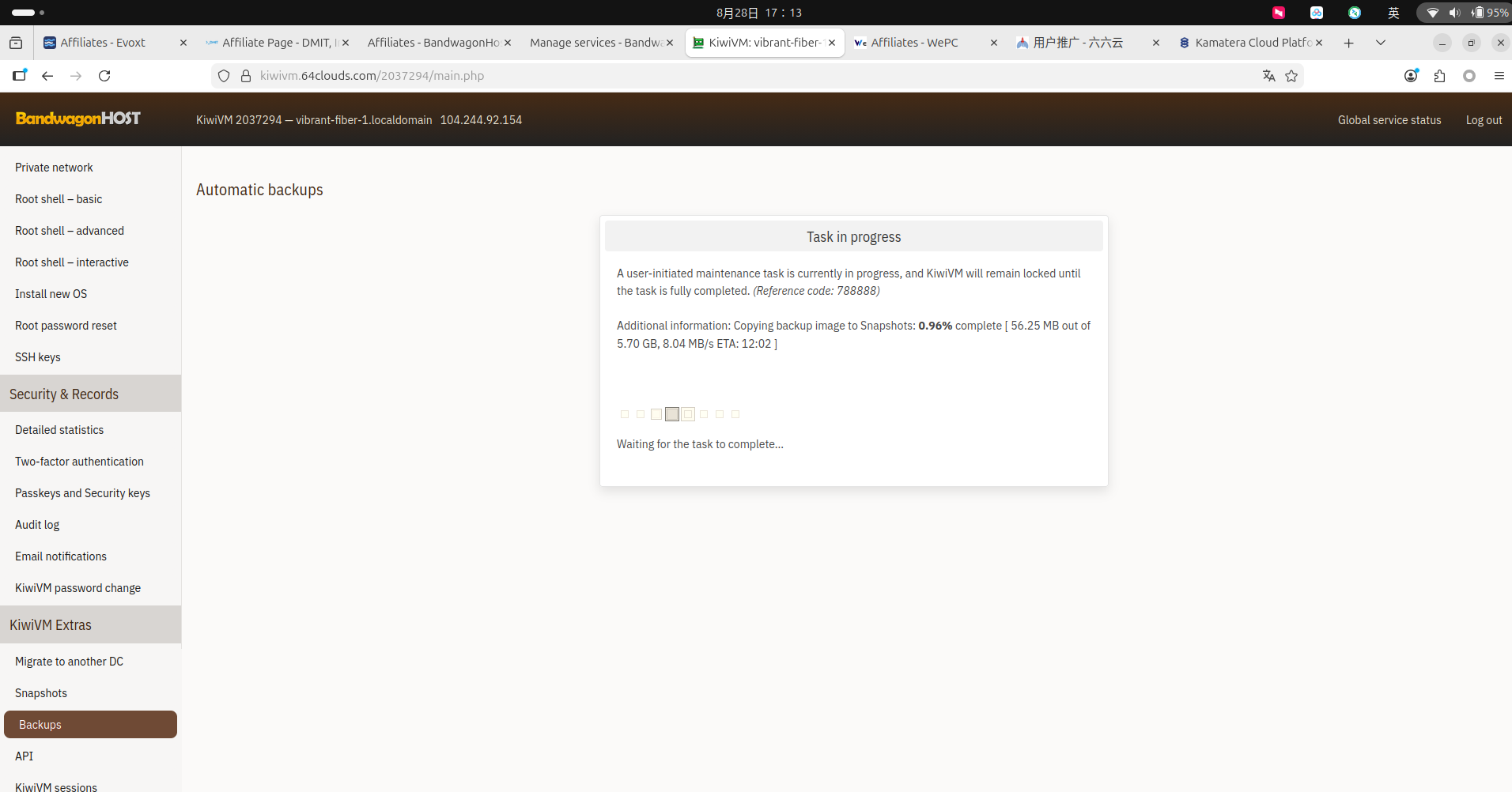Image resolution: width=1512 pixels, height=792 pixels.
Task: View the site security padlock info
Action: pos(246,76)
